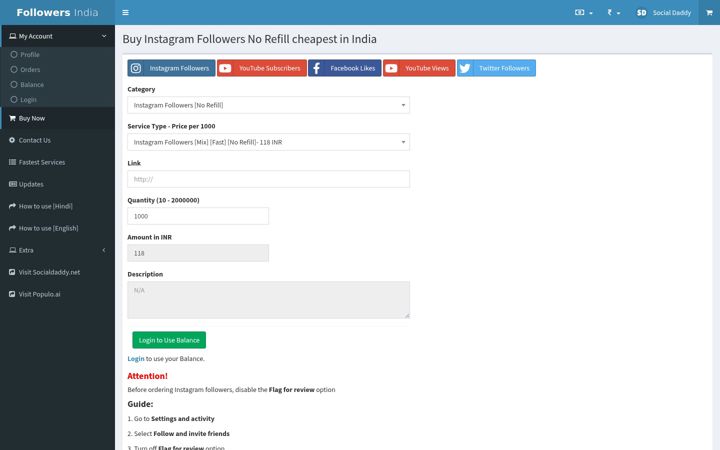The image size is (720, 450).
Task: Click Login to Use Balance button
Action: pyautogui.click(x=169, y=340)
